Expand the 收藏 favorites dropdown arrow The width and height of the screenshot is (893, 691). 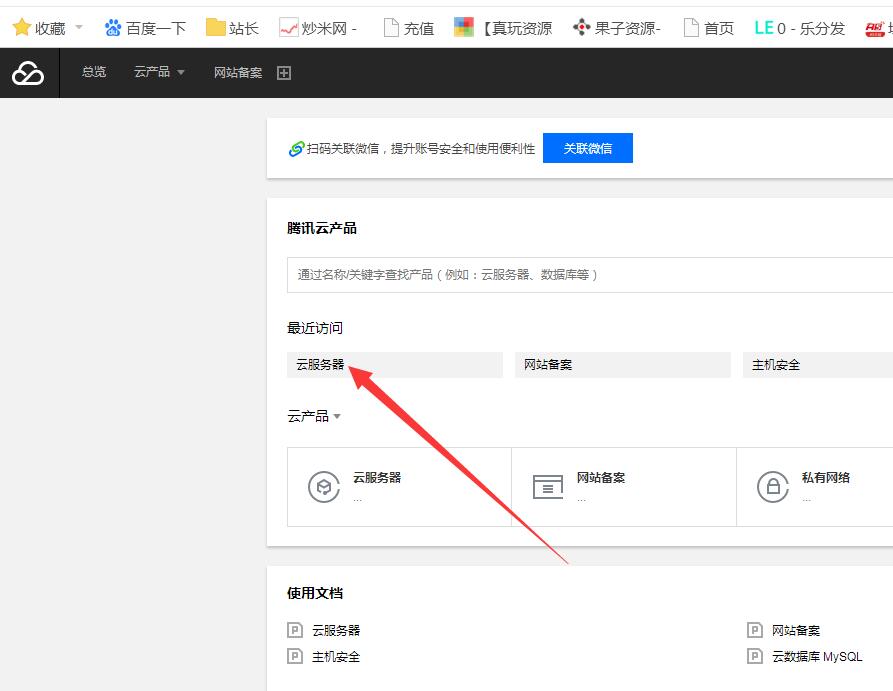pos(79,27)
